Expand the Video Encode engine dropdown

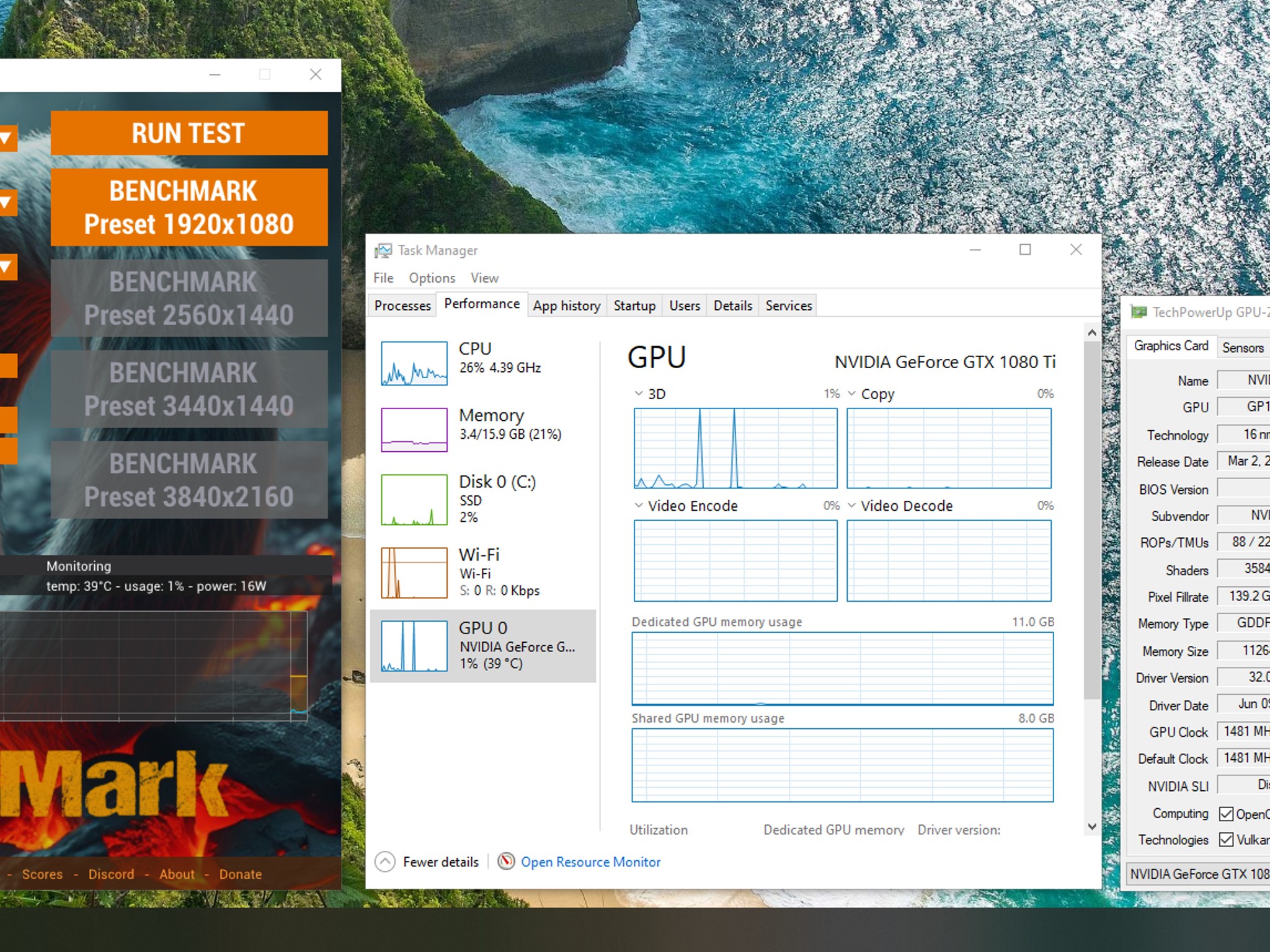pos(639,506)
